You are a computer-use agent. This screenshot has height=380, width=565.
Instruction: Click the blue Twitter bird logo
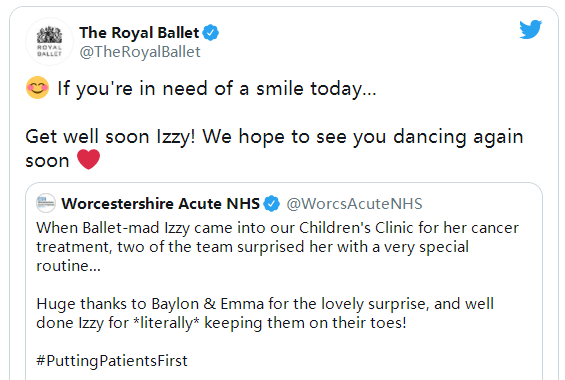pyautogui.click(x=530, y=29)
